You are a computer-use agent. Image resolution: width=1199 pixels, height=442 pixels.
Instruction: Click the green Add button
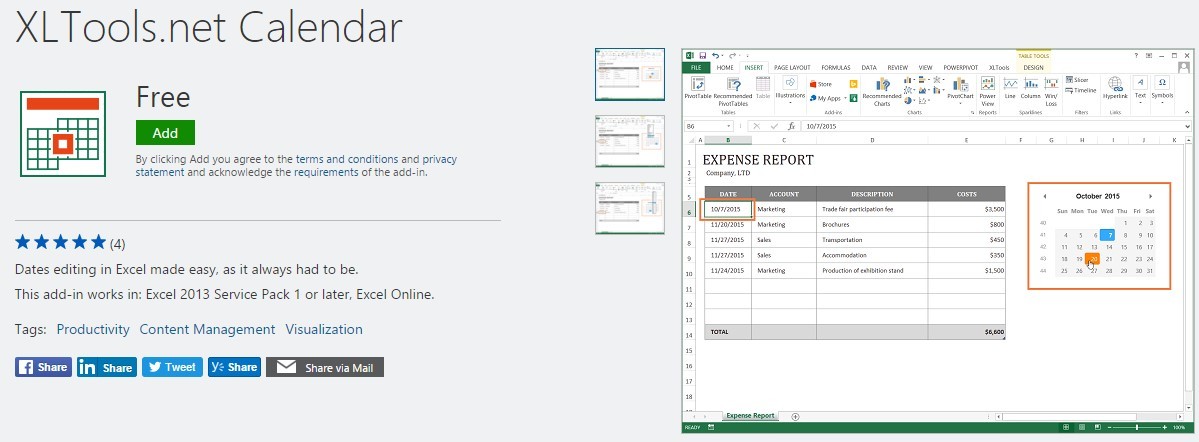point(165,132)
